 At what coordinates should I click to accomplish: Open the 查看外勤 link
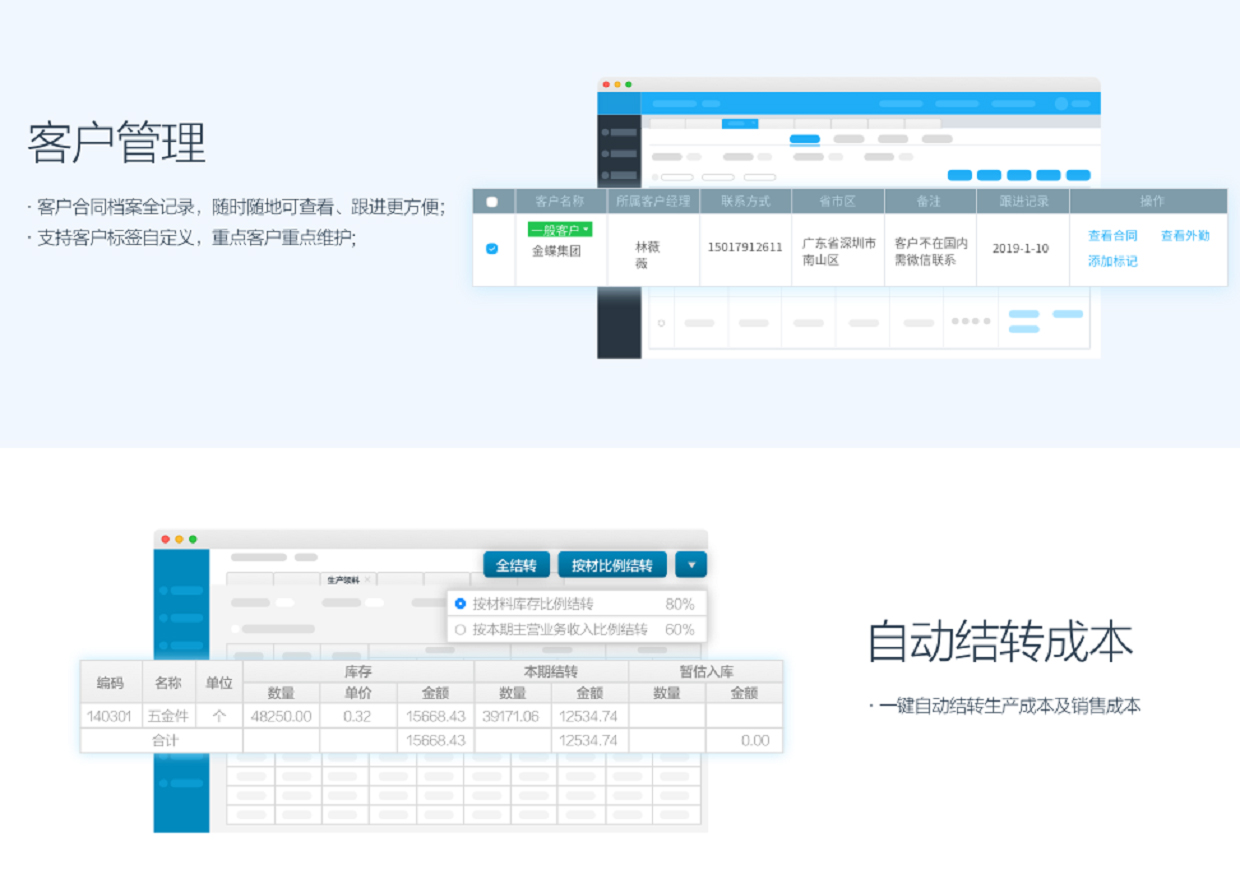tap(1185, 236)
